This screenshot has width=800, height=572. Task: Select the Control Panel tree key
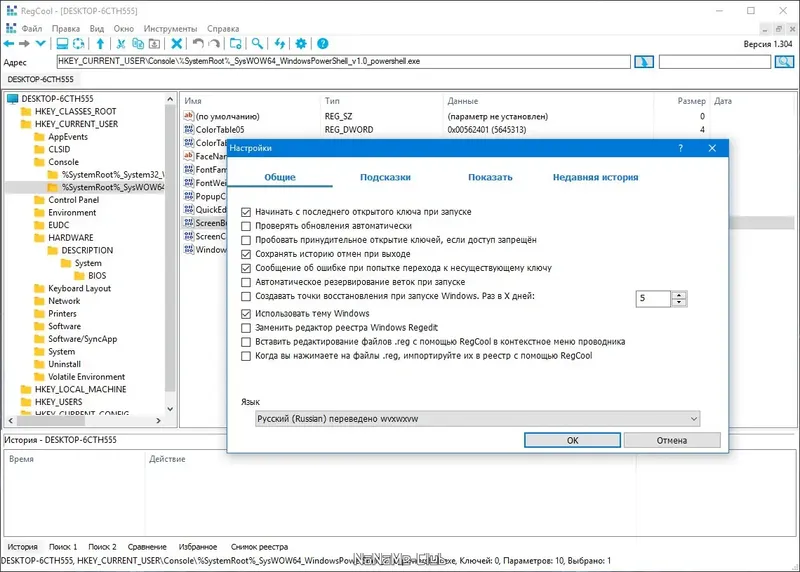click(73, 200)
